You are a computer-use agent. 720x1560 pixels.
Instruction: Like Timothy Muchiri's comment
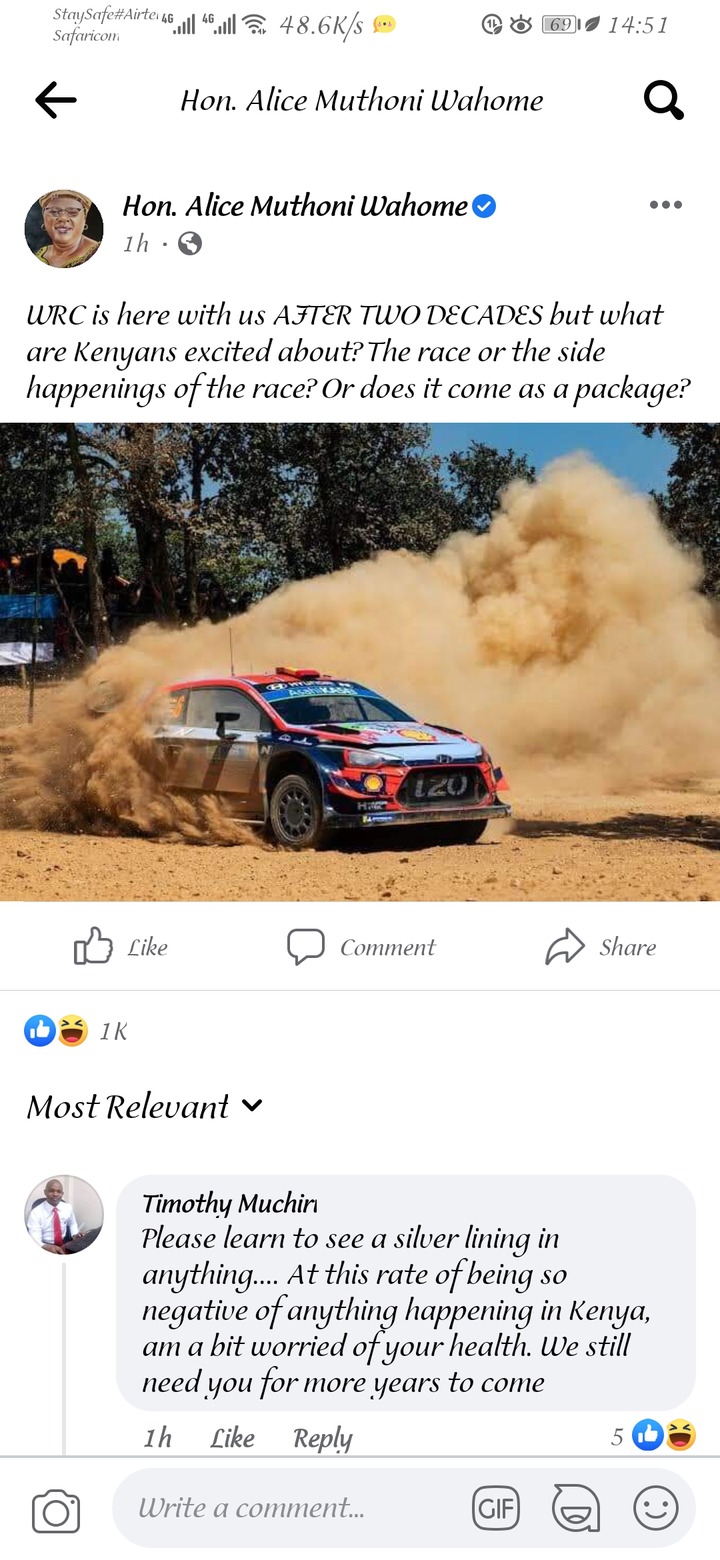pos(232,1438)
